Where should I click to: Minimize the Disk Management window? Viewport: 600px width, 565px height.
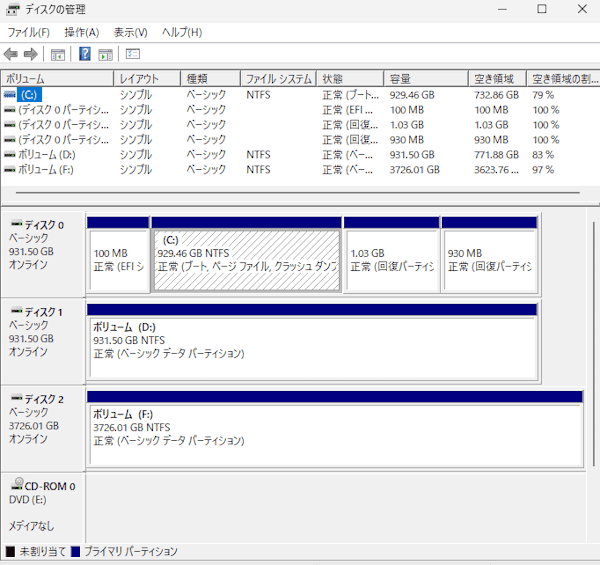[x=502, y=9]
